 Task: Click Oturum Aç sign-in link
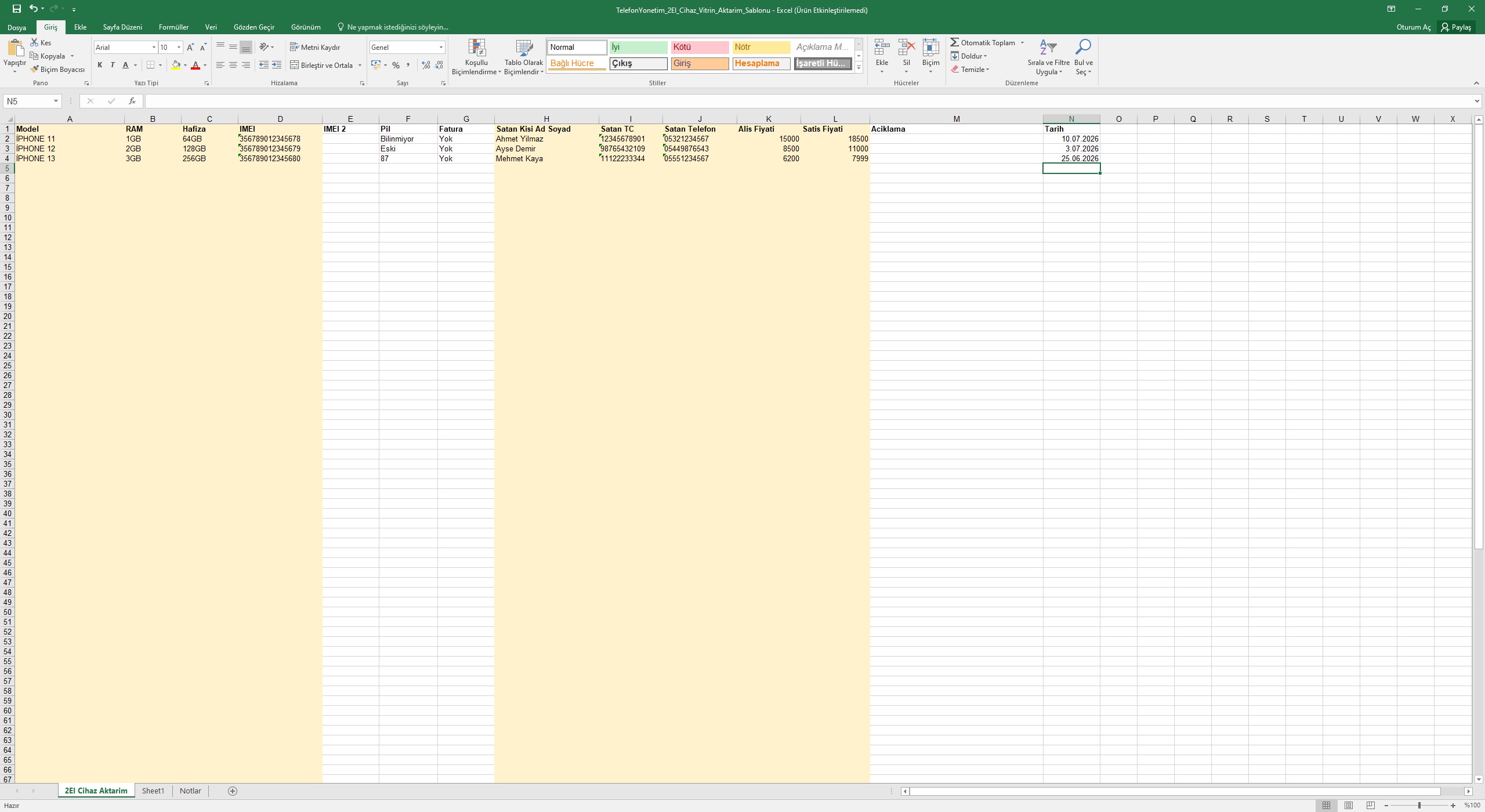pos(1414,27)
